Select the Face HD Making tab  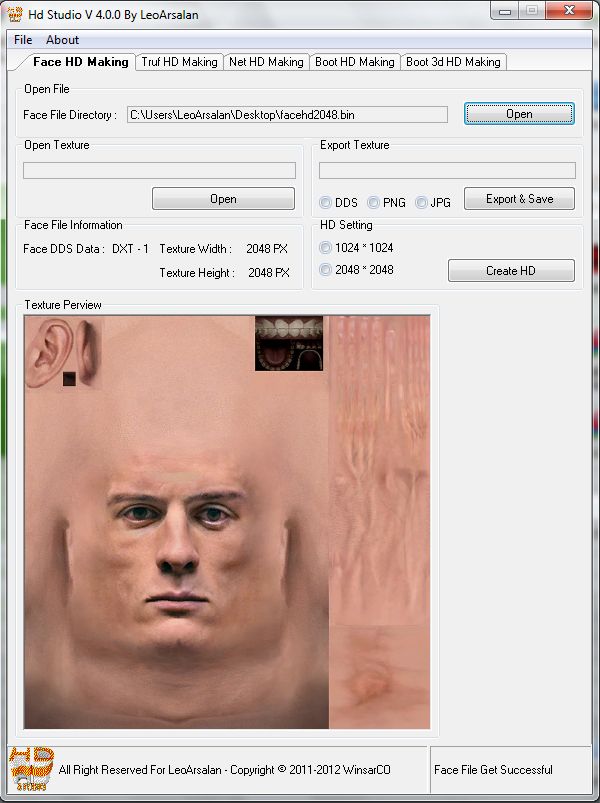pyautogui.click(x=81, y=62)
